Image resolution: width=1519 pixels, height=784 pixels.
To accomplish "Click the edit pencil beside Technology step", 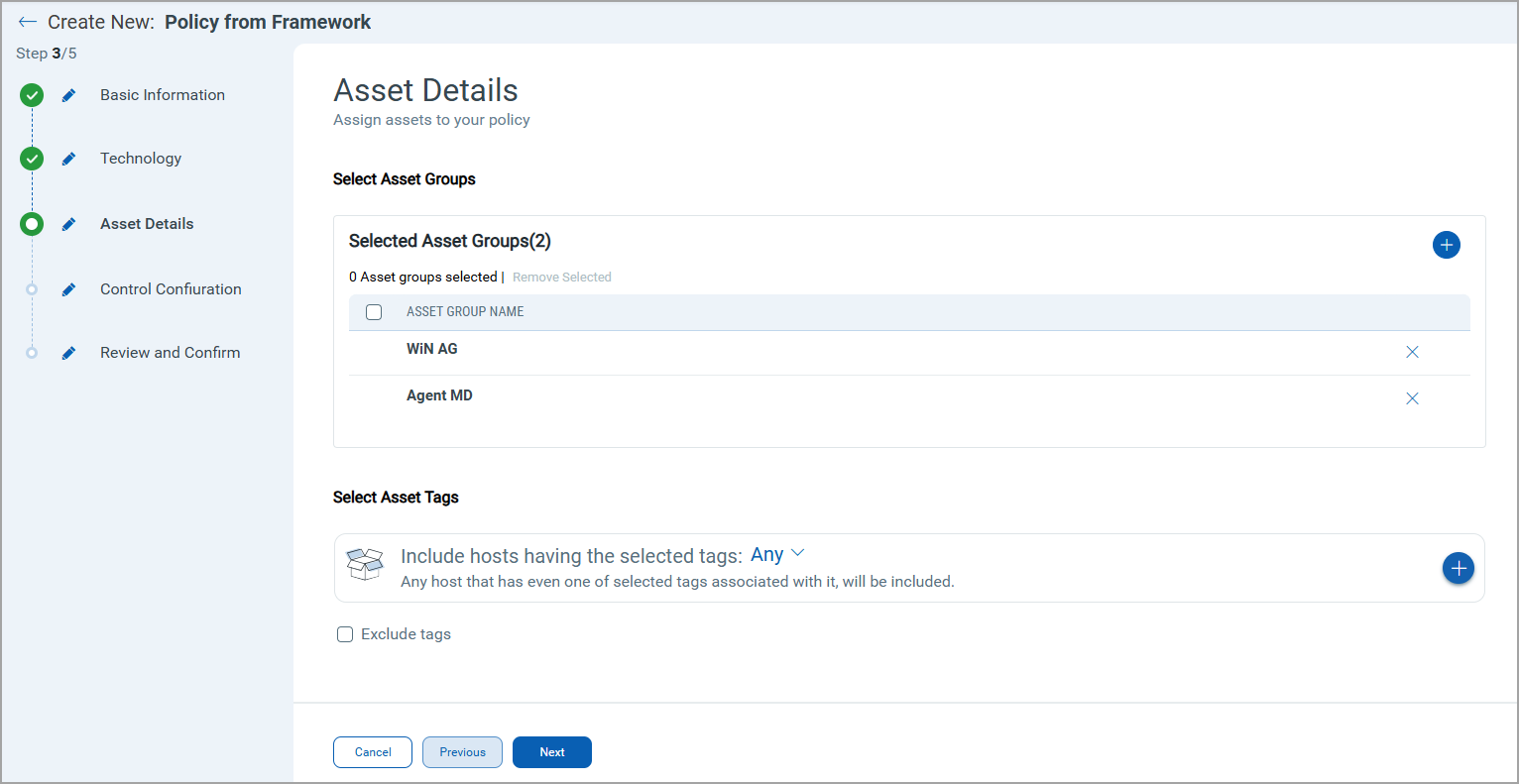I will click(x=68, y=159).
